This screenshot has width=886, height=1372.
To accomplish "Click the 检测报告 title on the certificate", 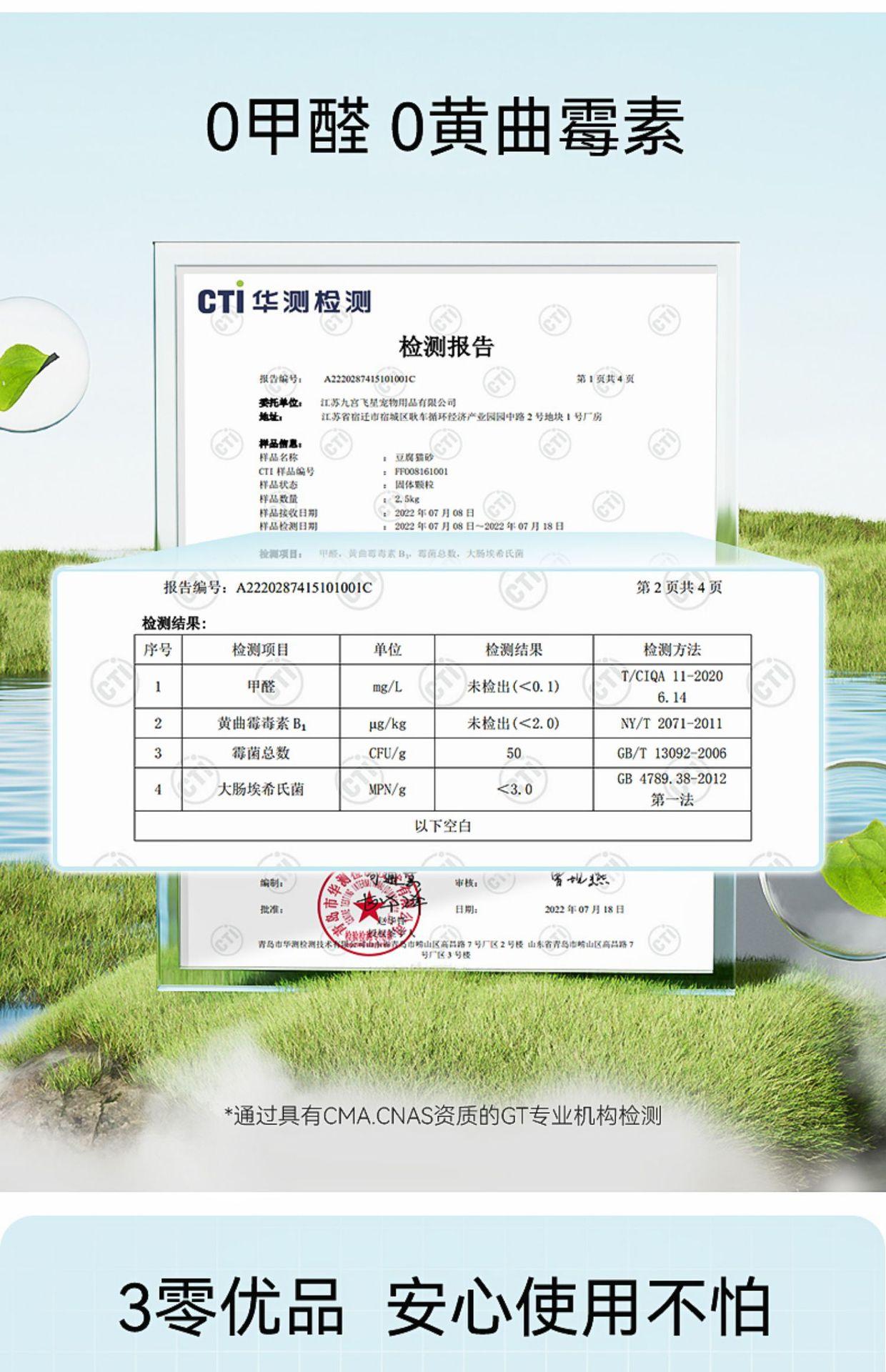I will [x=447, y=347].
